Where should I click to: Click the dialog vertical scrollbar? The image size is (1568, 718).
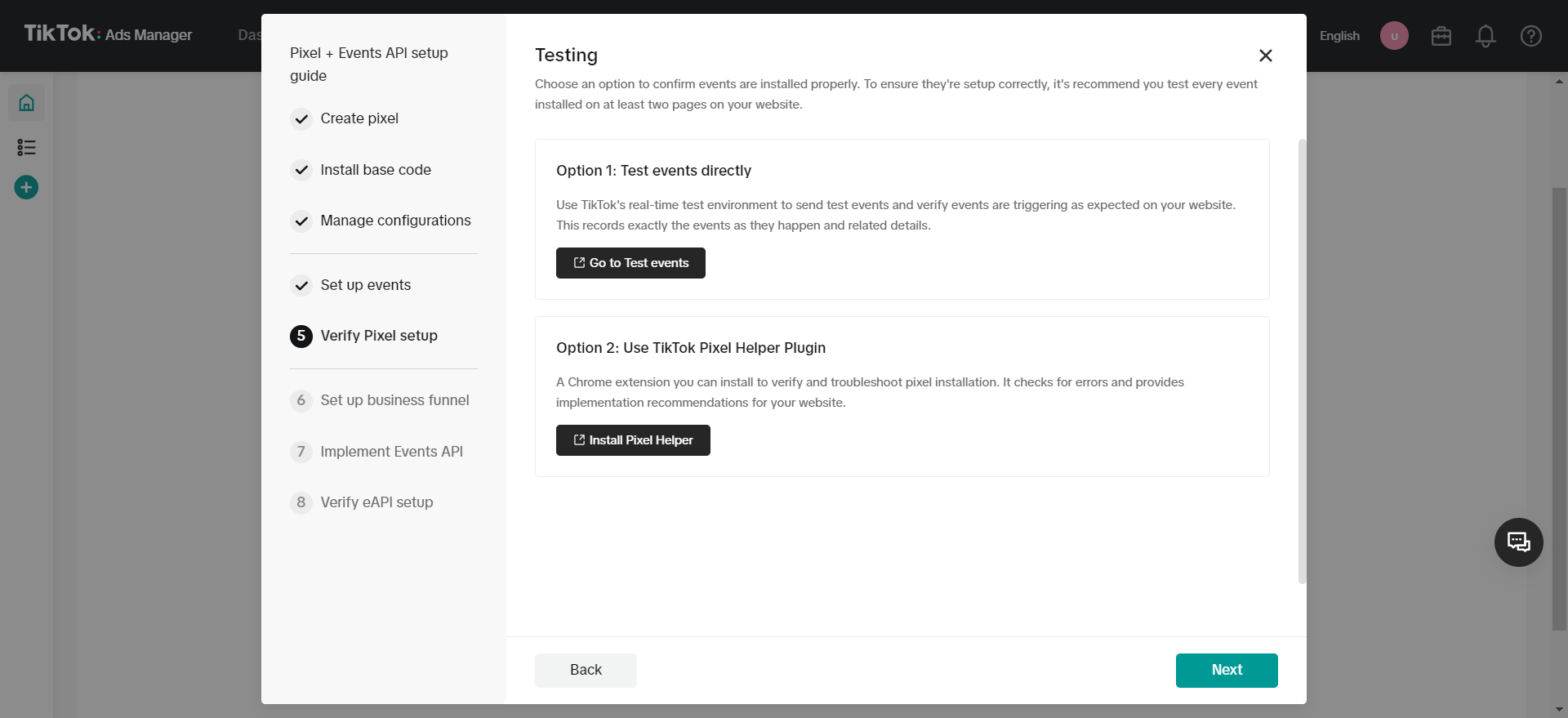pyautogui.click(x=1302, y=360)
